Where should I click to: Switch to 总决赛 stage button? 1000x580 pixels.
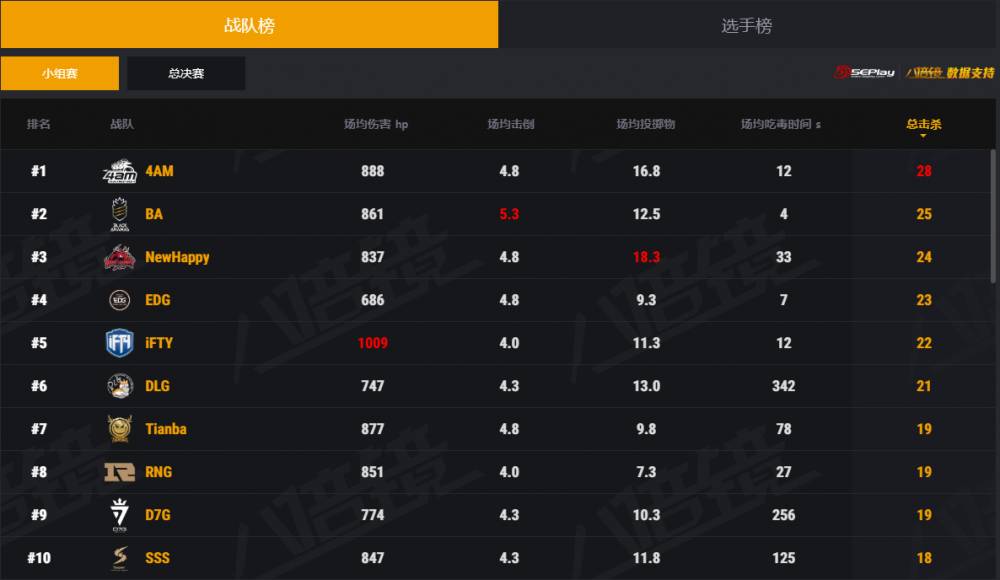pos(186,74)
